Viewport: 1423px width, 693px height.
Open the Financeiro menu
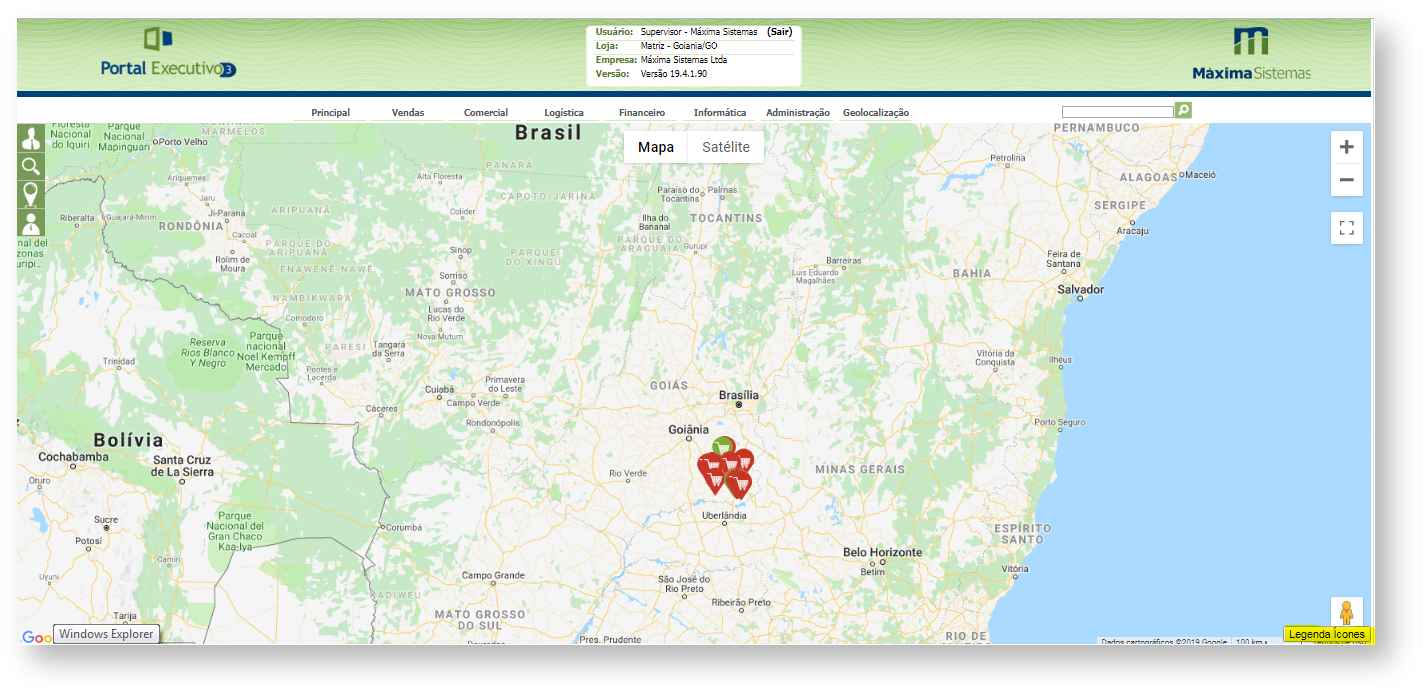642,113
